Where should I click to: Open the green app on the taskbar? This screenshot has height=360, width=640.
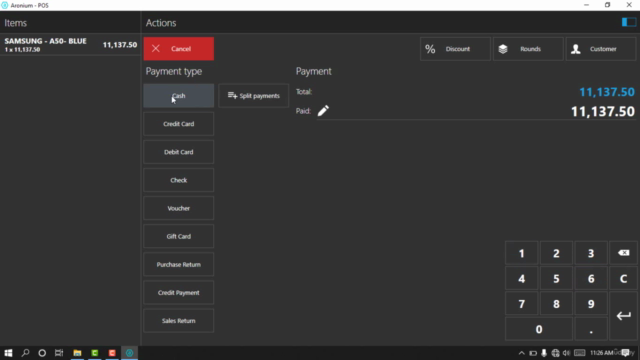click(x=95, y=353)
